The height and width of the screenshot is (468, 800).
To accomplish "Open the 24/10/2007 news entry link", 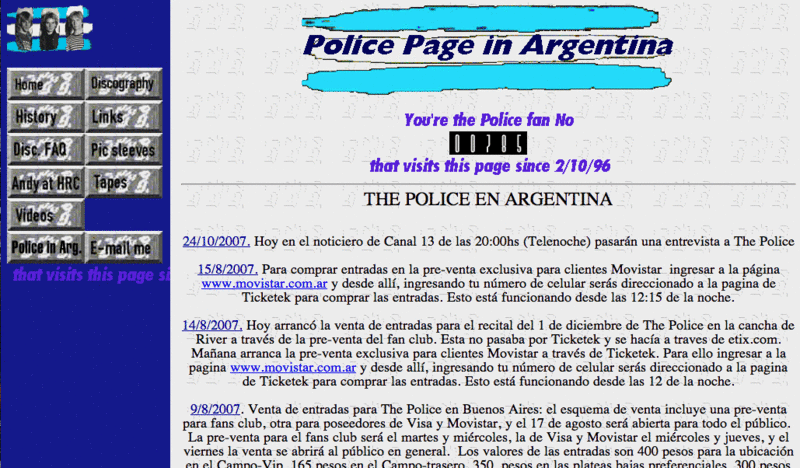I will click(x=216, y=241).
